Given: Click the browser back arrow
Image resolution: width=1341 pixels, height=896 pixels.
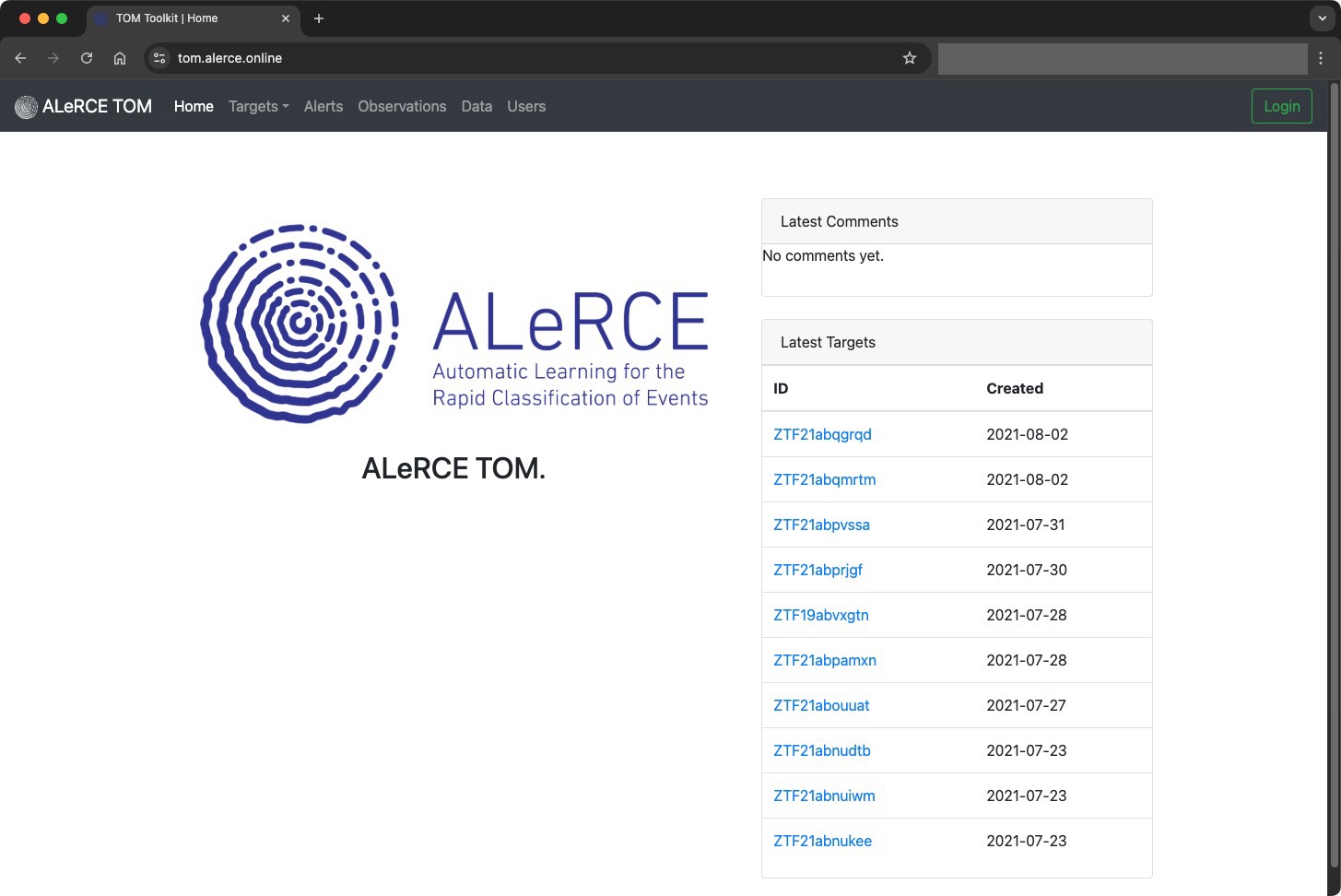Looking at the screenshot, I should click(x=20, y=58).
